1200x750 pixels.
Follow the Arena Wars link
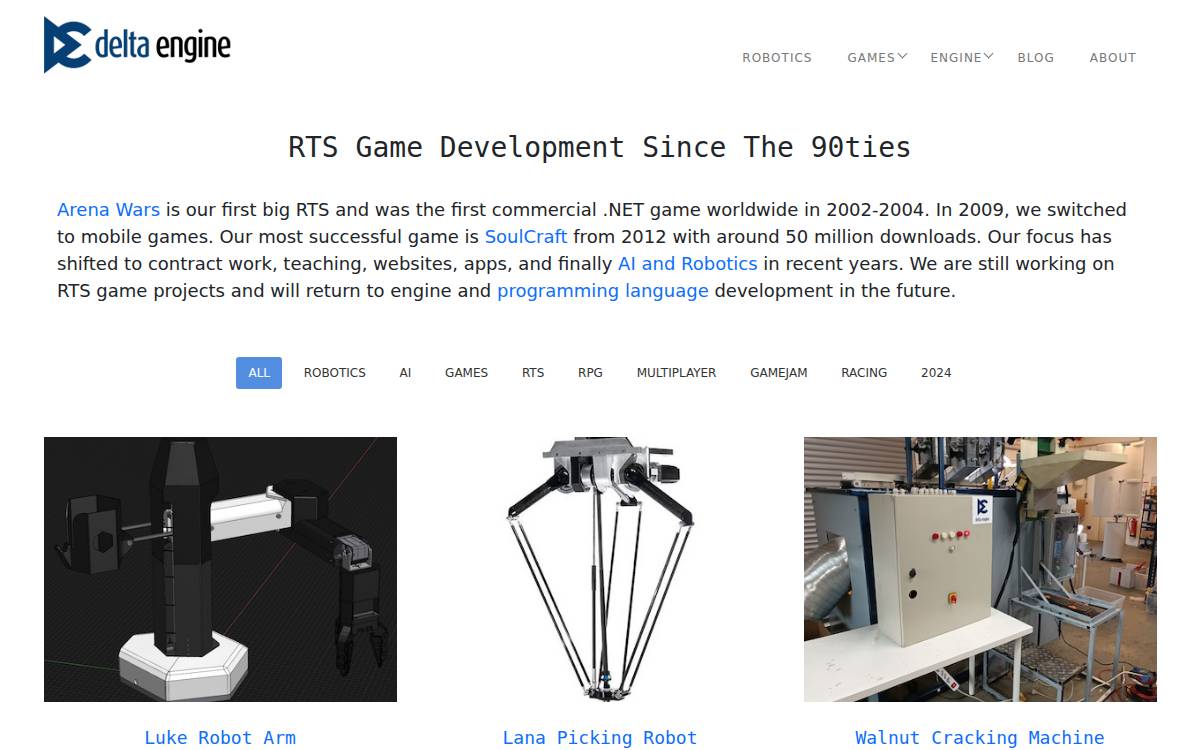(108, 210)
